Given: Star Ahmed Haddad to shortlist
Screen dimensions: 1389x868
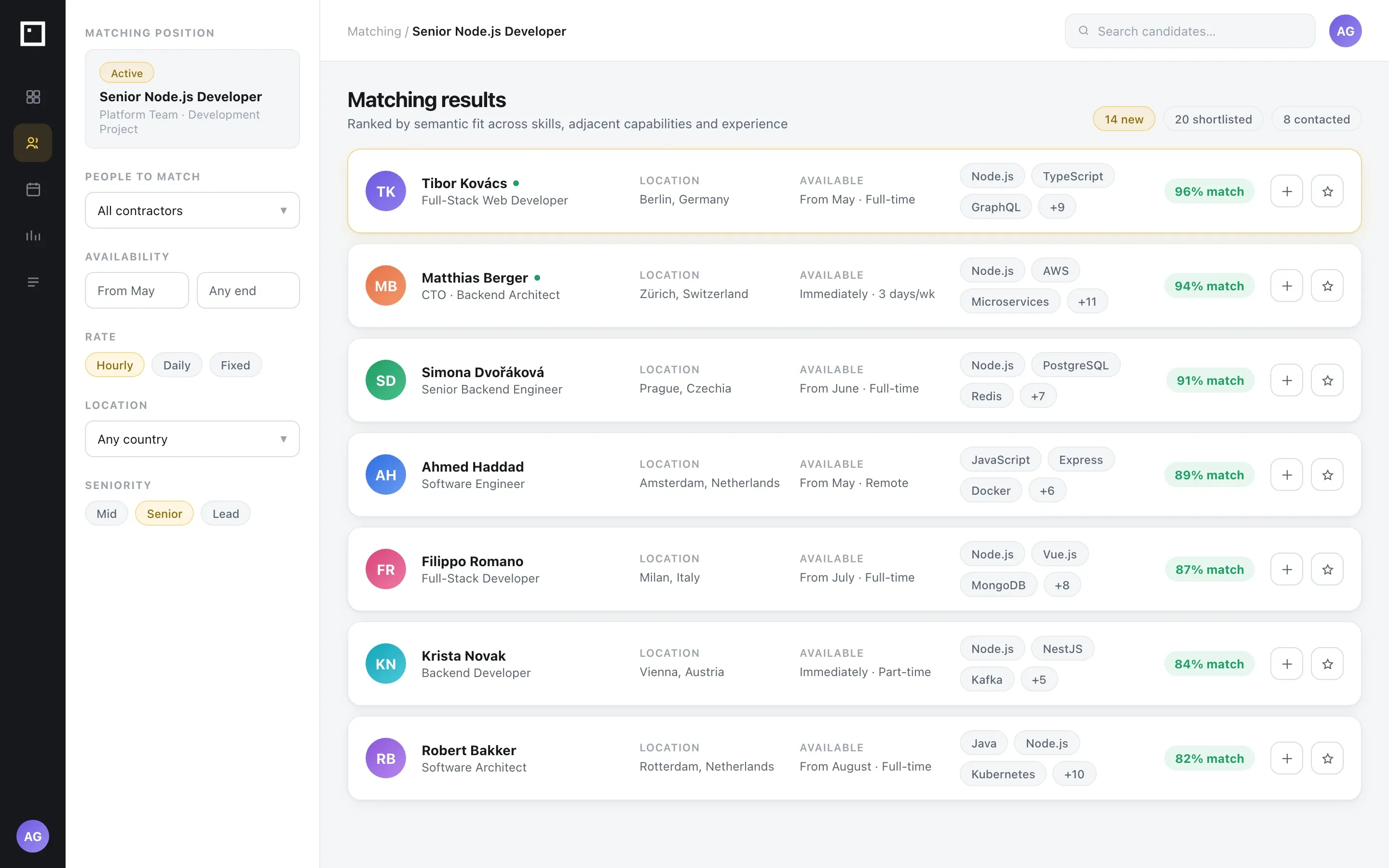Looking at the screenshot, I should tap(1327, 475).
